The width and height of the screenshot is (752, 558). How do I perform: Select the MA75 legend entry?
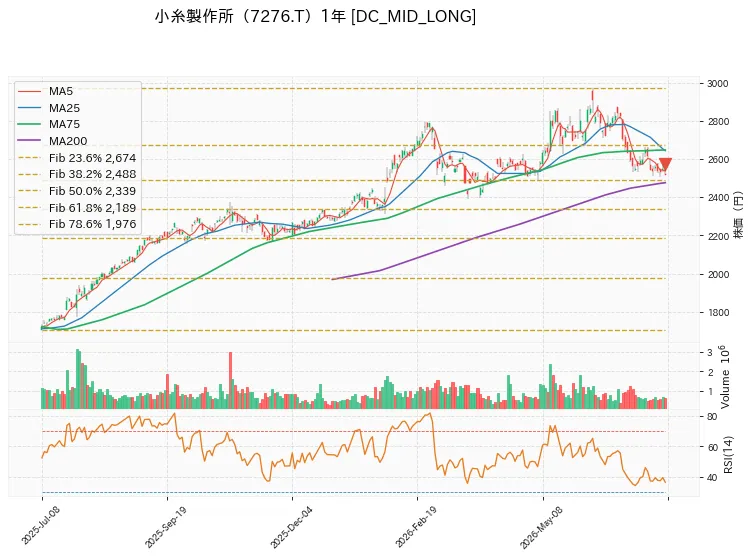coord(48,124)
